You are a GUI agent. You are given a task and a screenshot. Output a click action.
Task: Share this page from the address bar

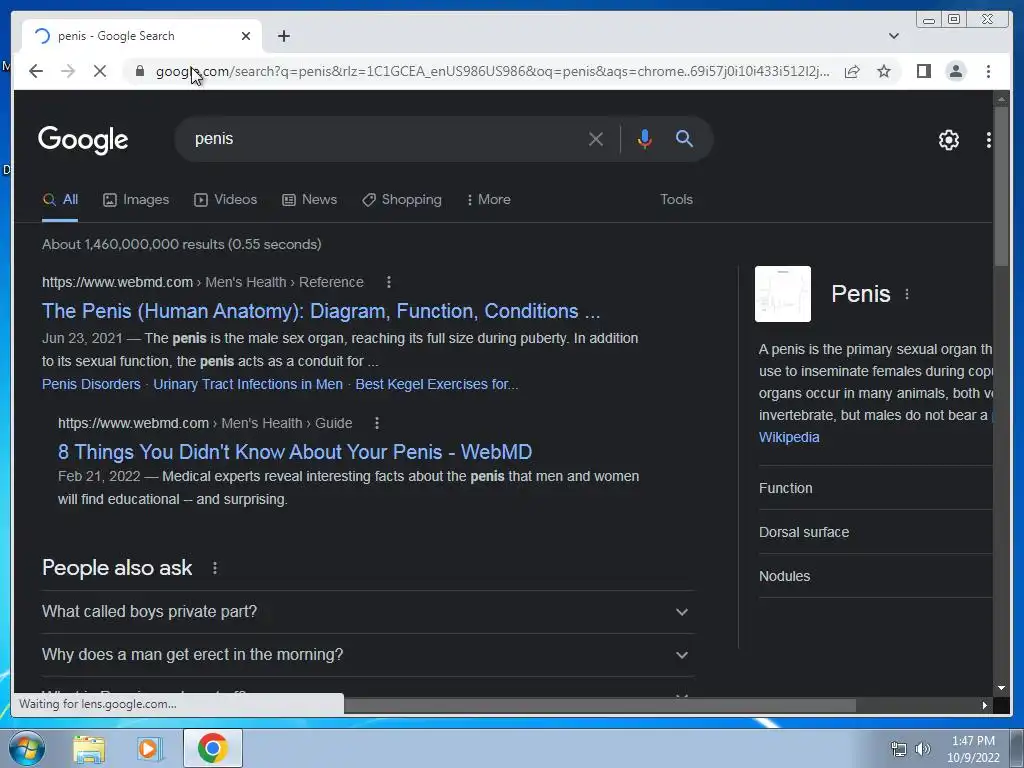[x=852, y=71]
